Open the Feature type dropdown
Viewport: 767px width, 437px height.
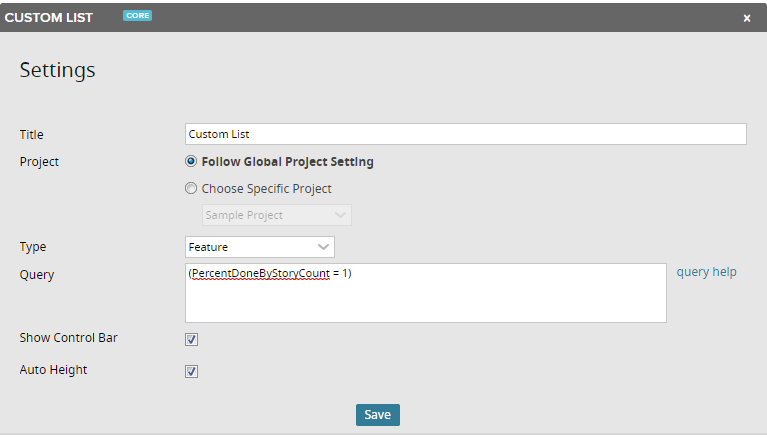[x=260, y=247]
